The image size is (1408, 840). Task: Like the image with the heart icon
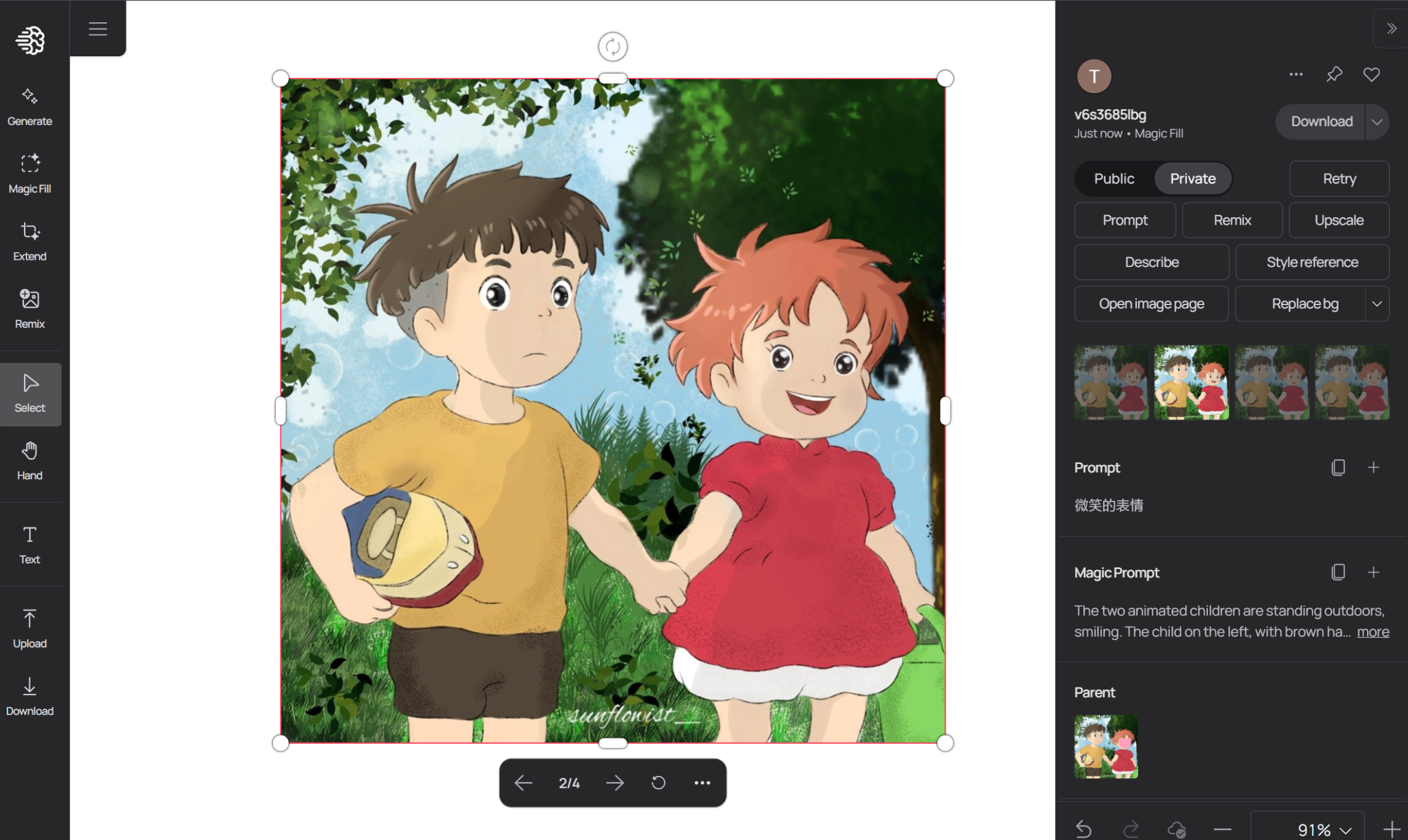[x=1372, y=74]
